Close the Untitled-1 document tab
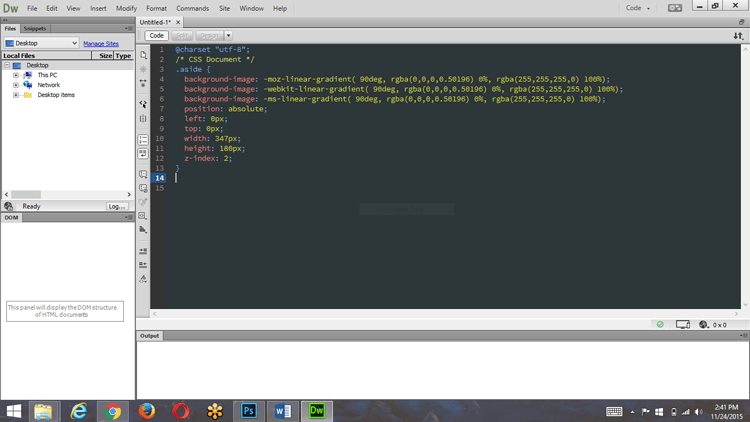The height and width of the screenshot is (422, 750). pyautogui.click(x=178, y=22)
